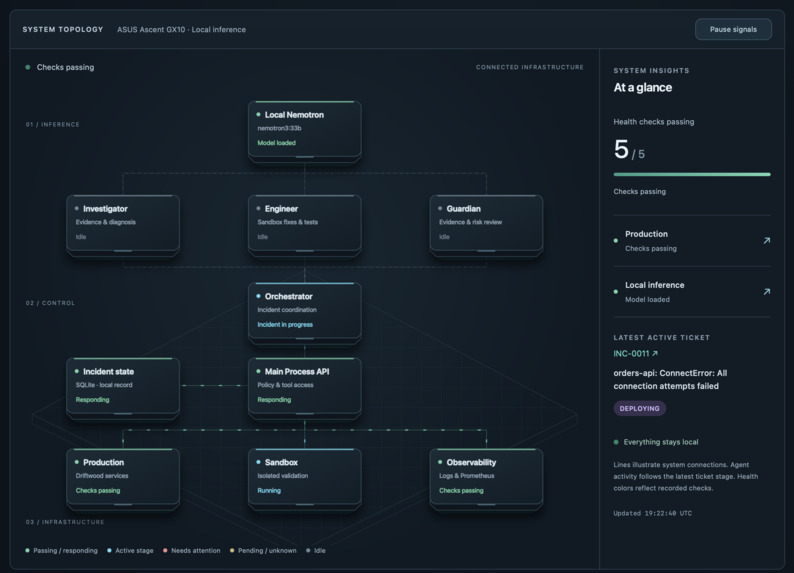This screenshot has width=794, height=573.
Task: Open Production details arrow in insights
Action: (x=767, y=240)
